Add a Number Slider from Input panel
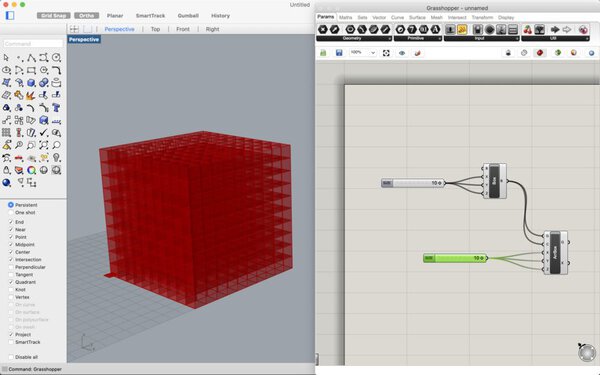This screenshot has width=600, height=375. coord(513,29)
